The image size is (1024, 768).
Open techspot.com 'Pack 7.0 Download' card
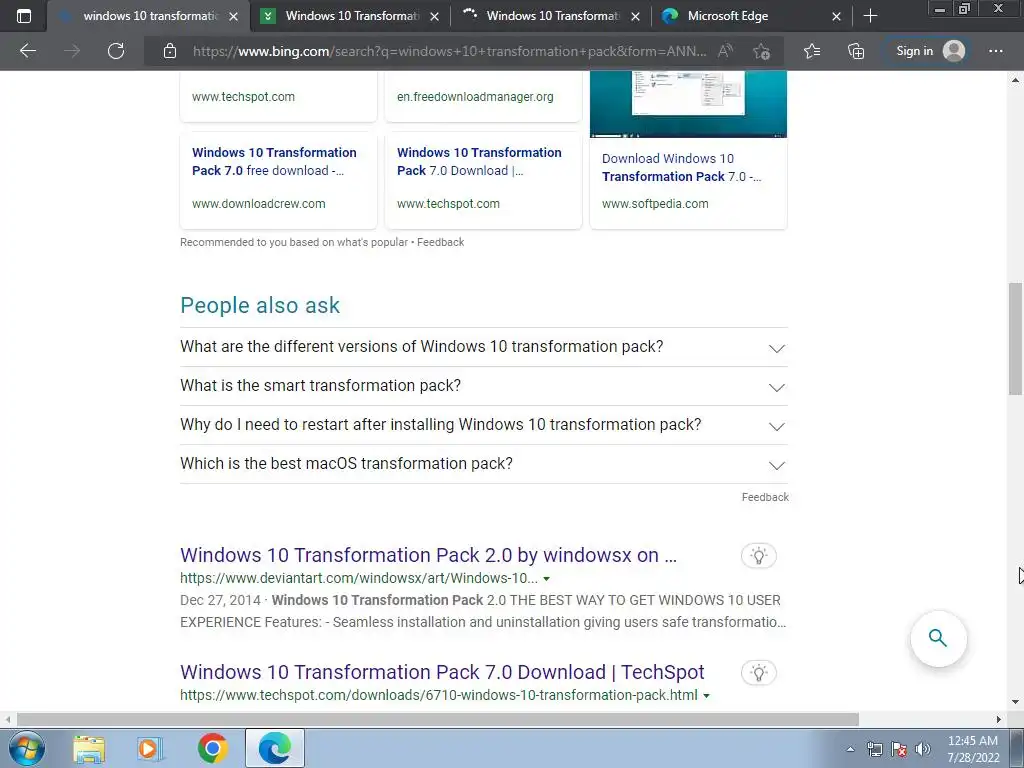point(483,180)
